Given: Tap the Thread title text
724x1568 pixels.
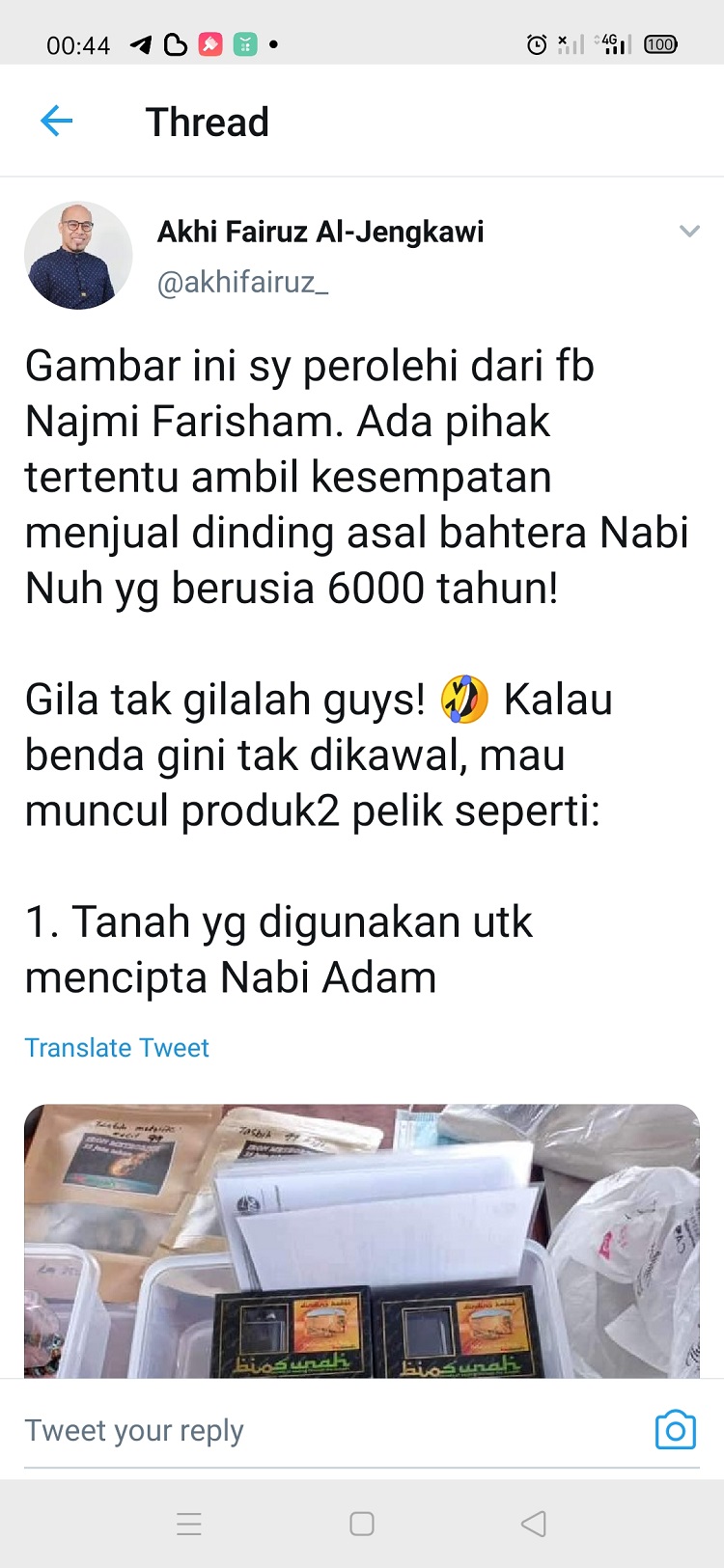Looking at the screenshot, I should pyautogui.click(x=208, y=123).
